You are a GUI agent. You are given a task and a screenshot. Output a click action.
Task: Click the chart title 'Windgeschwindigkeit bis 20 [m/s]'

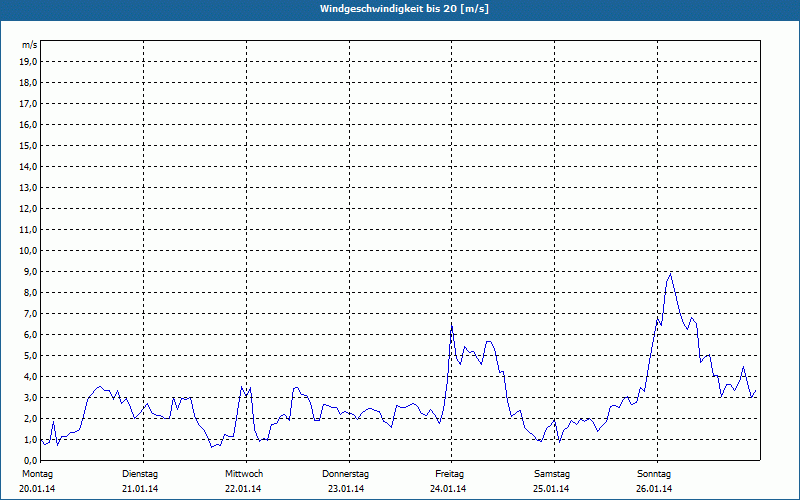(404, 9)
